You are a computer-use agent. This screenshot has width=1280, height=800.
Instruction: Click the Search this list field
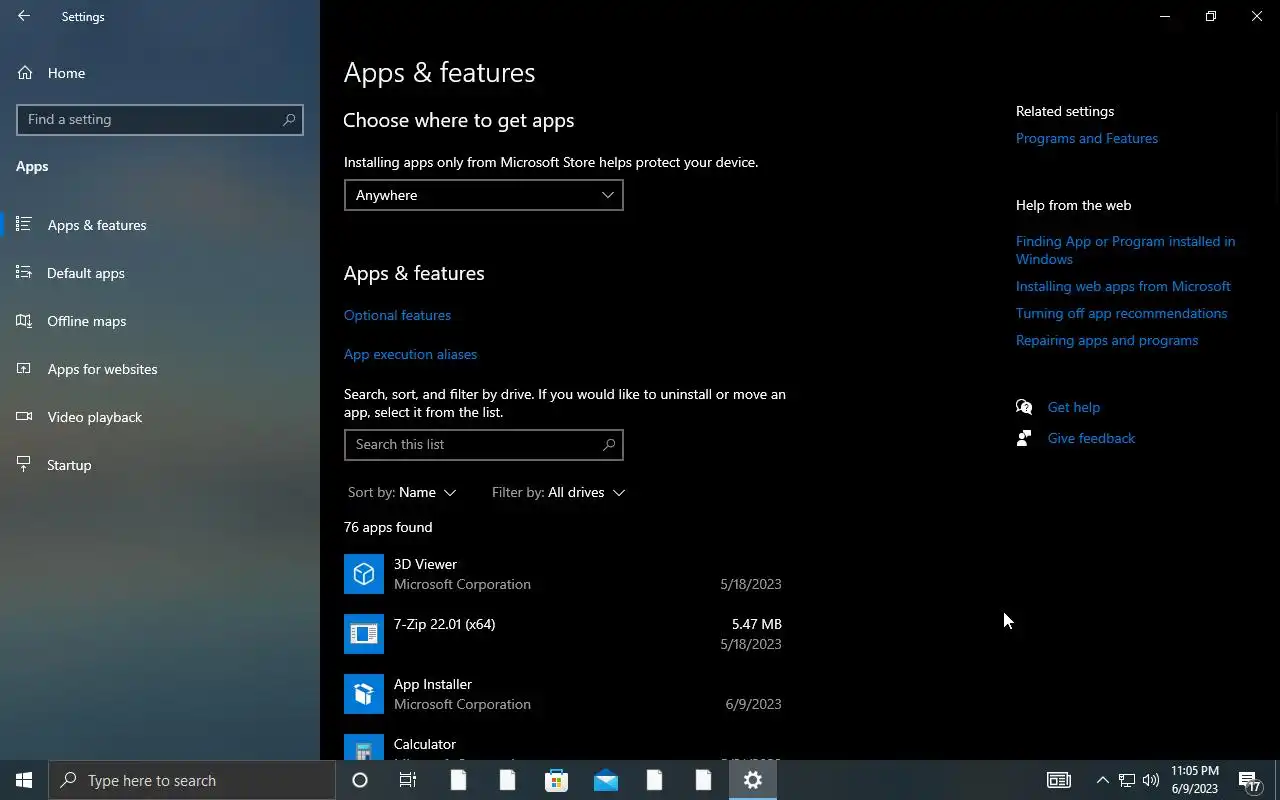click(484, 444)
